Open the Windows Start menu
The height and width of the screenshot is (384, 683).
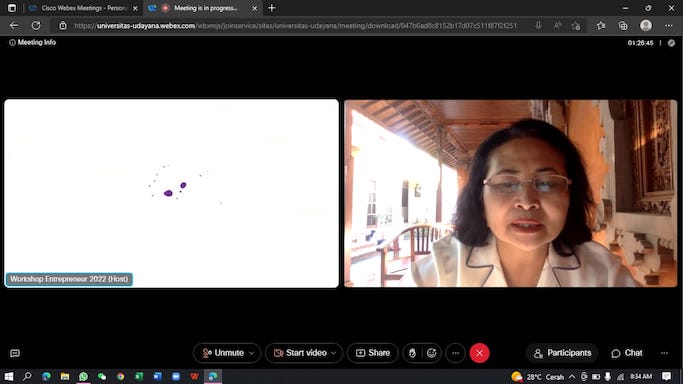(9, 376)
